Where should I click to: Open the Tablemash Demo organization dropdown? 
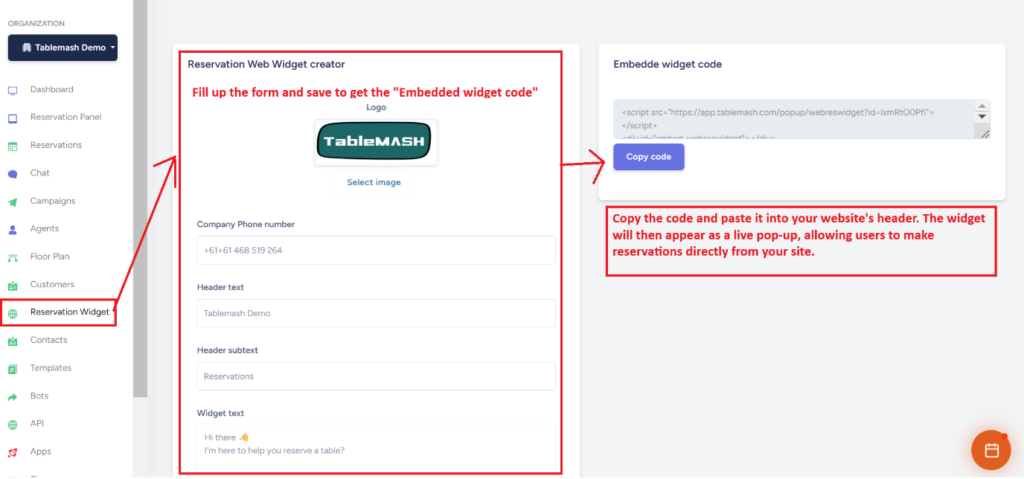coord(63,47)
